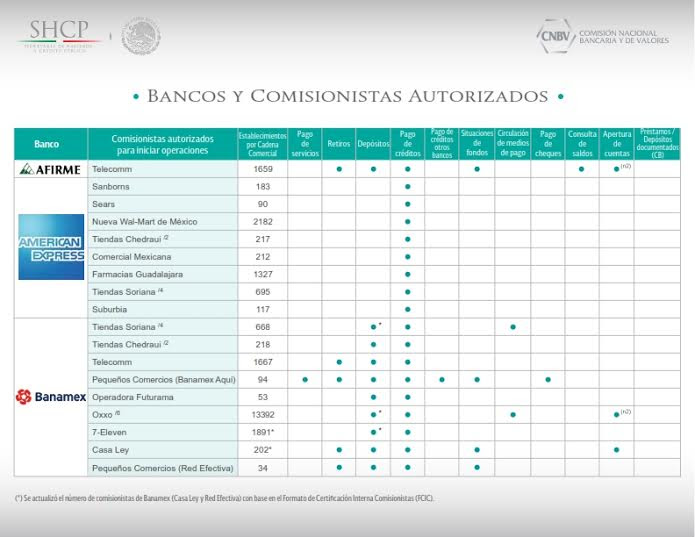The width and height of the screenshot is (695, 537).
Task: Click the Pago de servicios column header
Action: [305, 144]
